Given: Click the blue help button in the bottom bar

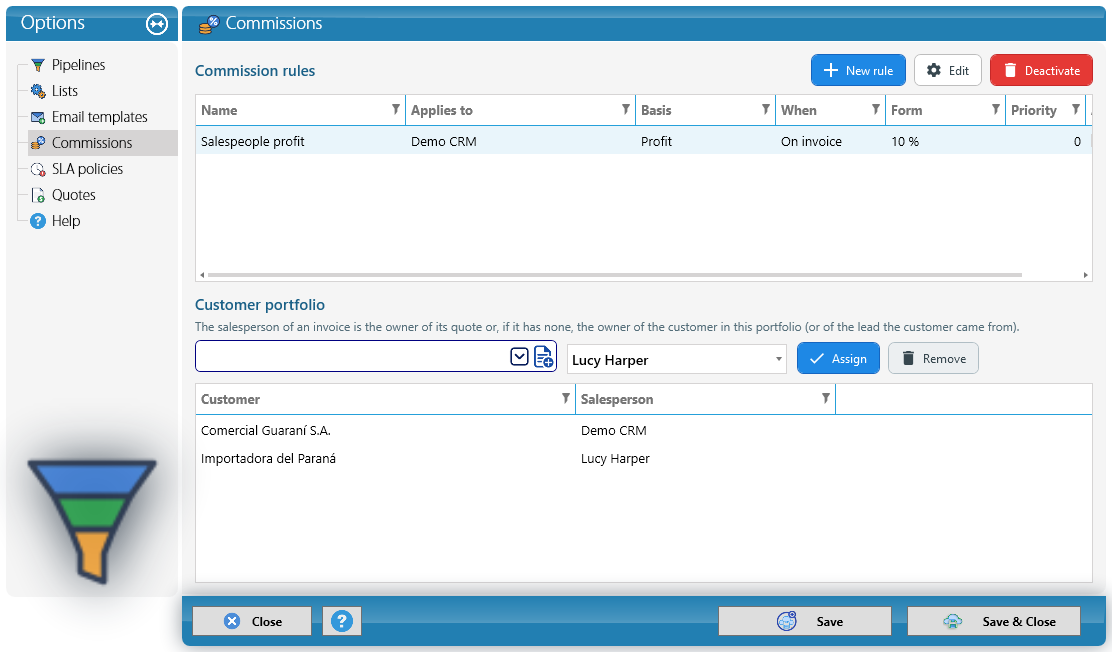Looking at the screenshot, I should click(342, 621).
